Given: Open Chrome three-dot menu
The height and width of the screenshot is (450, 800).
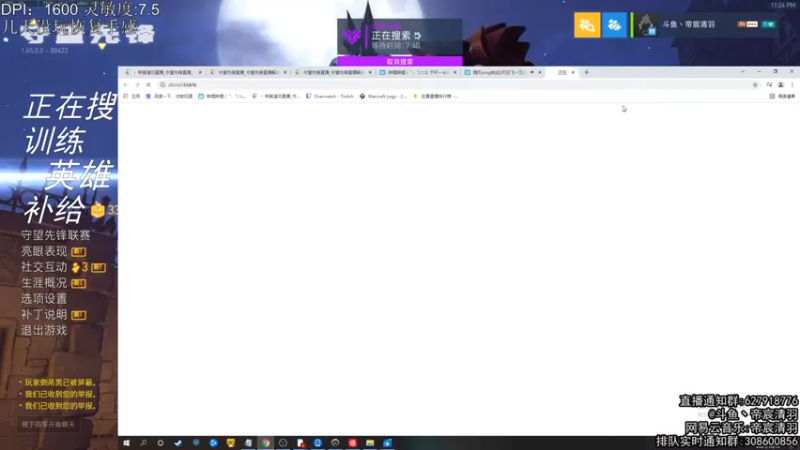Looking at the screenshot, I should (792, 85).
